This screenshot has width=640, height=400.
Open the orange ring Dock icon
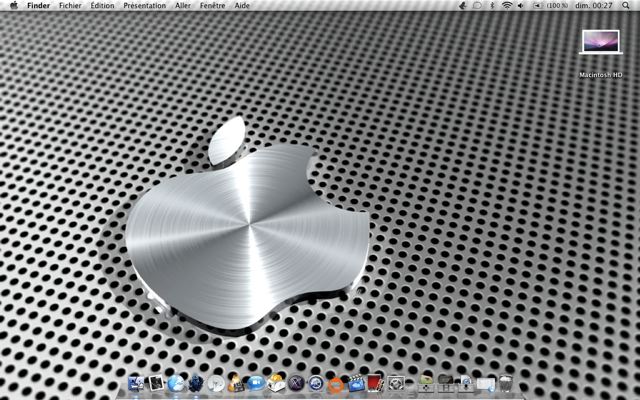pyautogui.click(x=336, y=384)
